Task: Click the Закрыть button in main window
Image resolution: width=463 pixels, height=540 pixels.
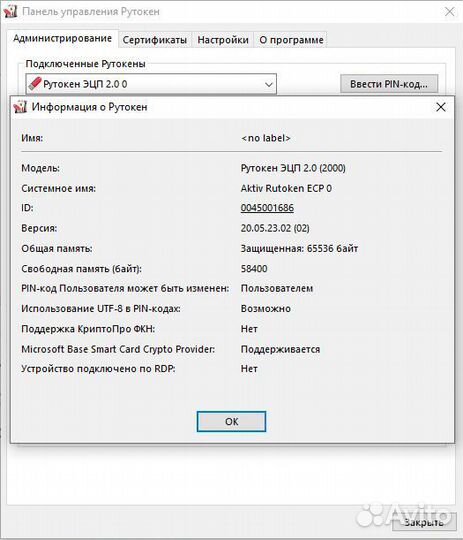Action: click(423, 522)
